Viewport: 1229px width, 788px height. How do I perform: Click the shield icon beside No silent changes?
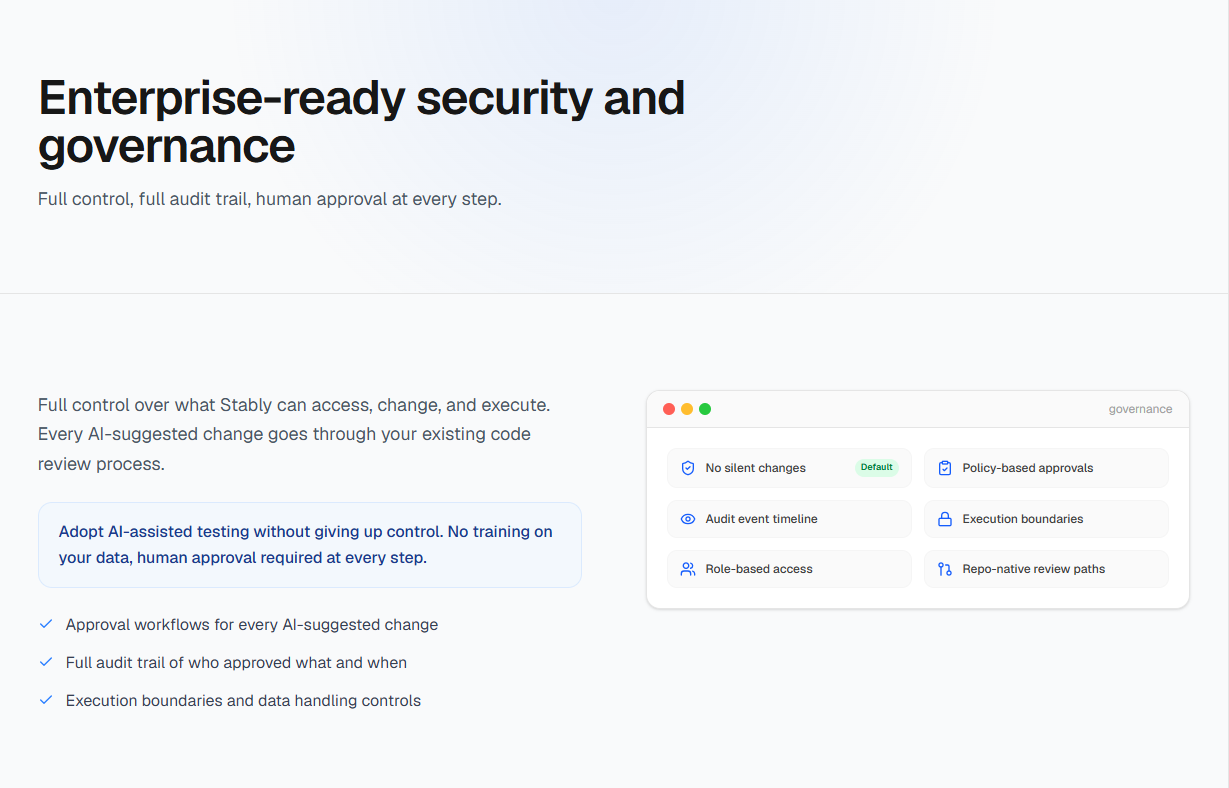687,468
